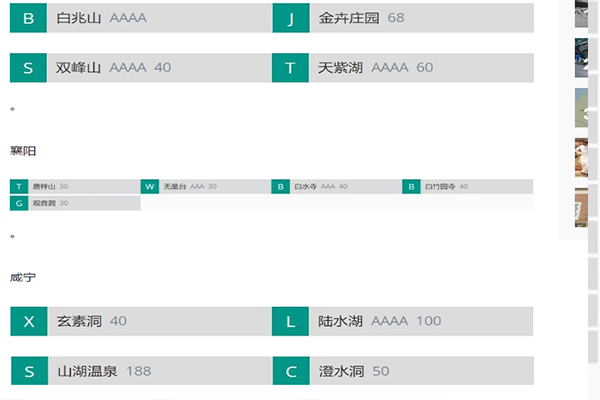
Task: Click the T icon beside 天紫湖
Action: coord(290,68)
